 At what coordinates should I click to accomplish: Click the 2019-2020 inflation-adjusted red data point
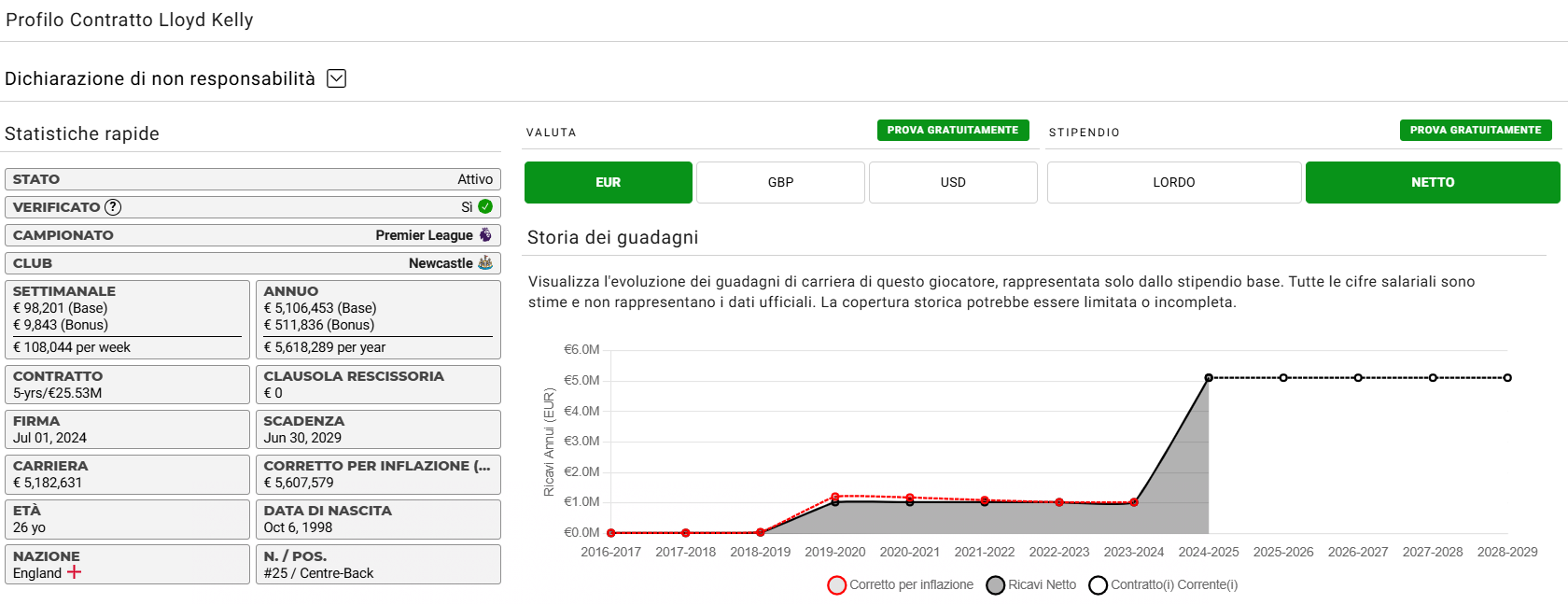(835, 497)
